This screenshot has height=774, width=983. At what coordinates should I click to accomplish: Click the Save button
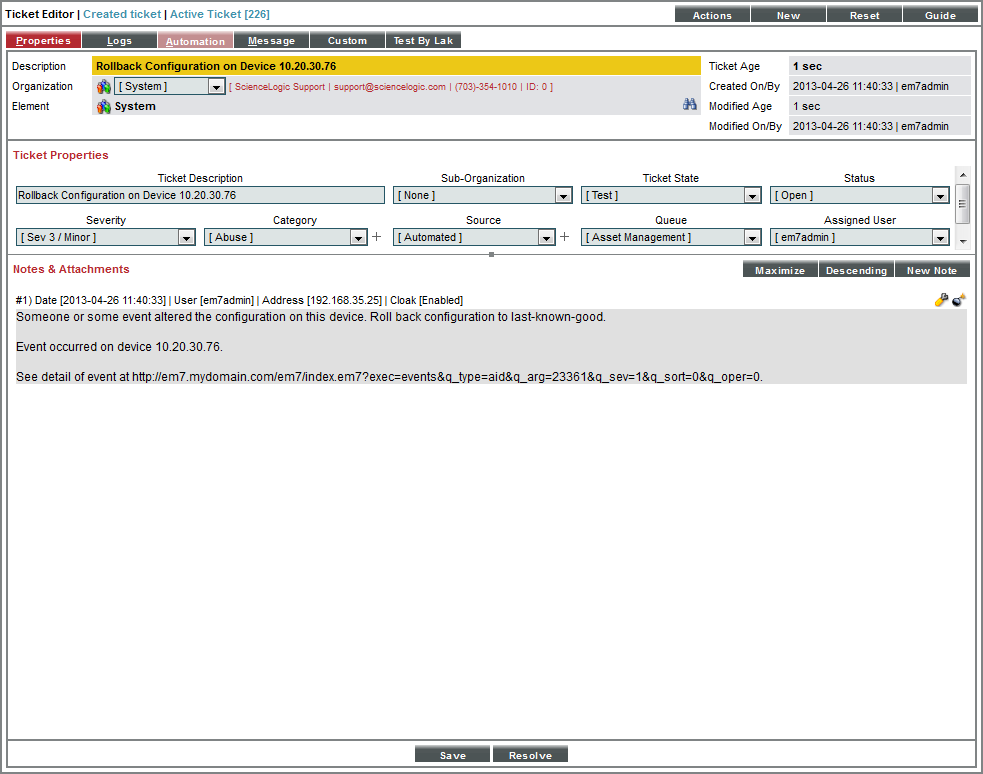pyautogui.click(x=452, y=755)
